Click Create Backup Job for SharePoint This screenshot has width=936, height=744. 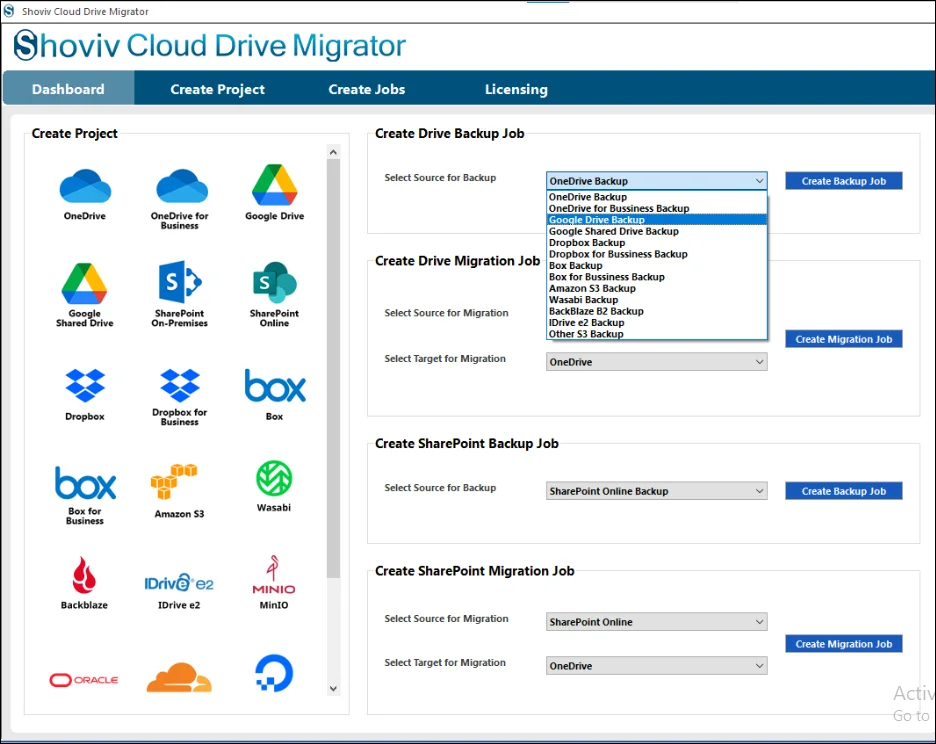843,491
